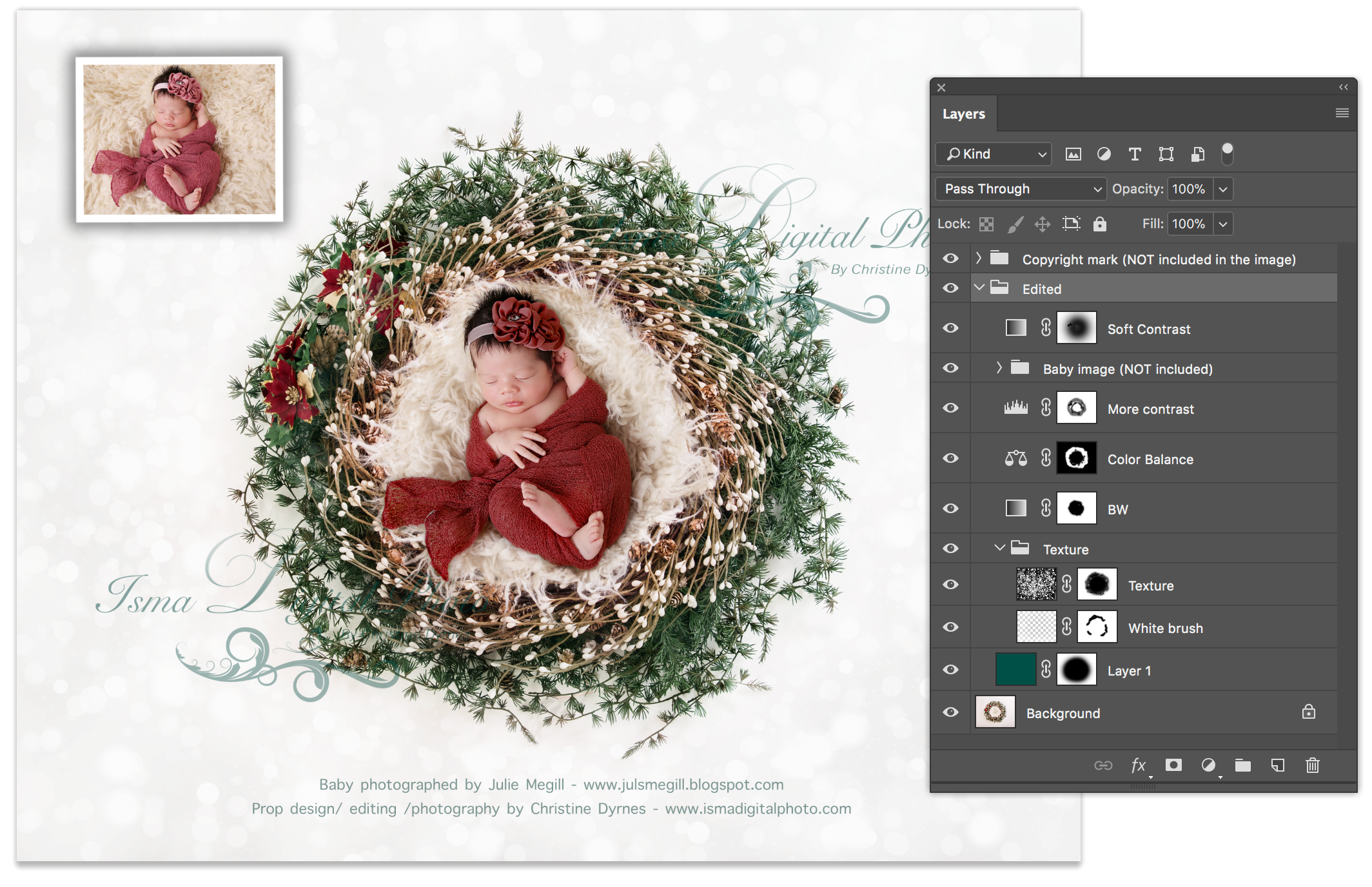Viewport: 1372px width, 887px height.
Task: Click Soft Contrast layer mask thumbnail
Action: [1076, 327]
